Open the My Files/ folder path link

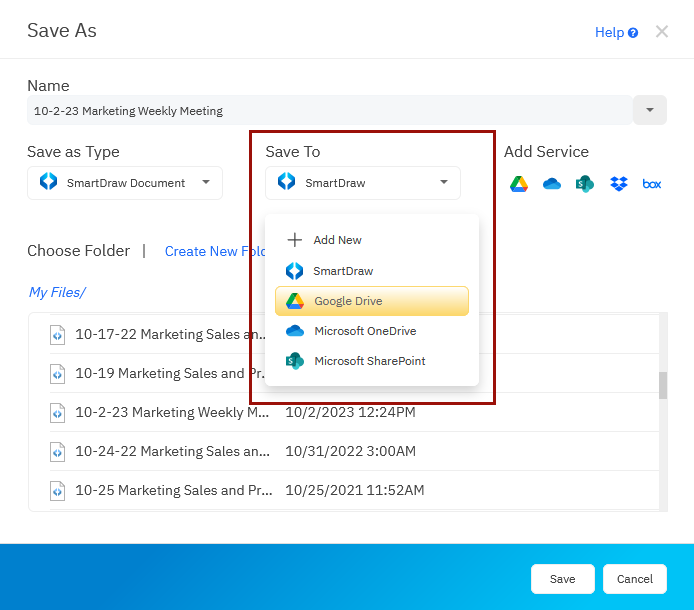click(x=57, y=292)
